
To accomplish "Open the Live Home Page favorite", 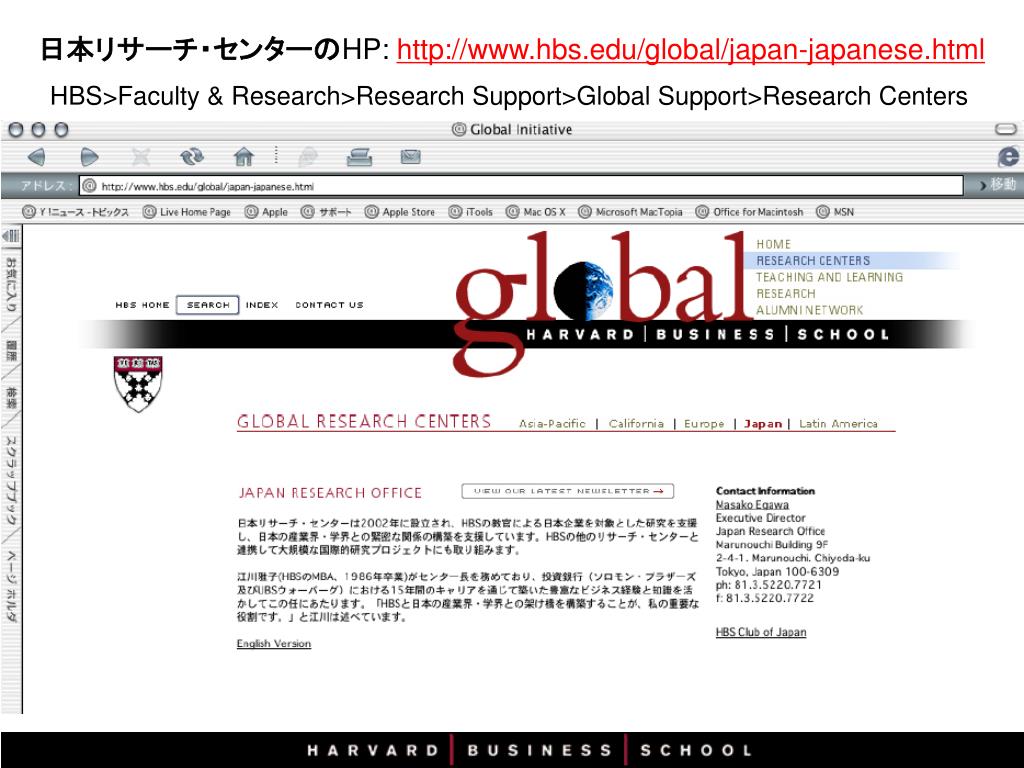I will tap(187, 212).
